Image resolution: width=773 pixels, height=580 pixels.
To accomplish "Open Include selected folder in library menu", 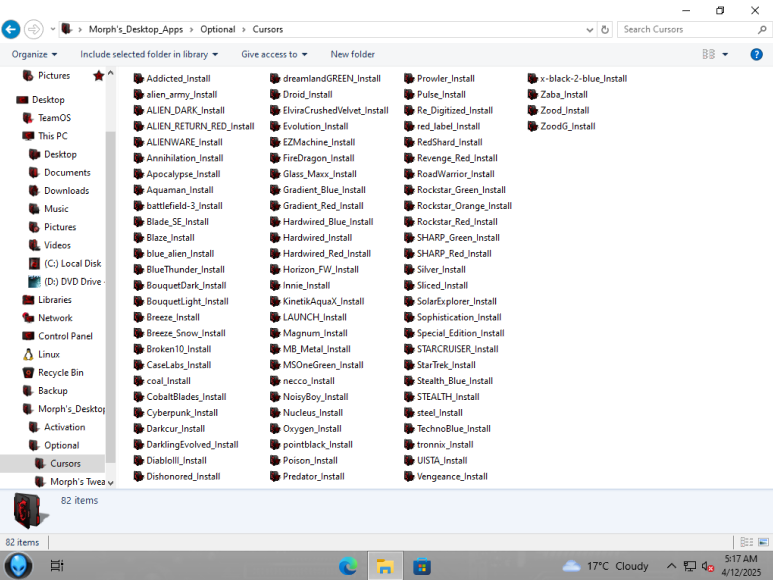I will coord(149,54).
